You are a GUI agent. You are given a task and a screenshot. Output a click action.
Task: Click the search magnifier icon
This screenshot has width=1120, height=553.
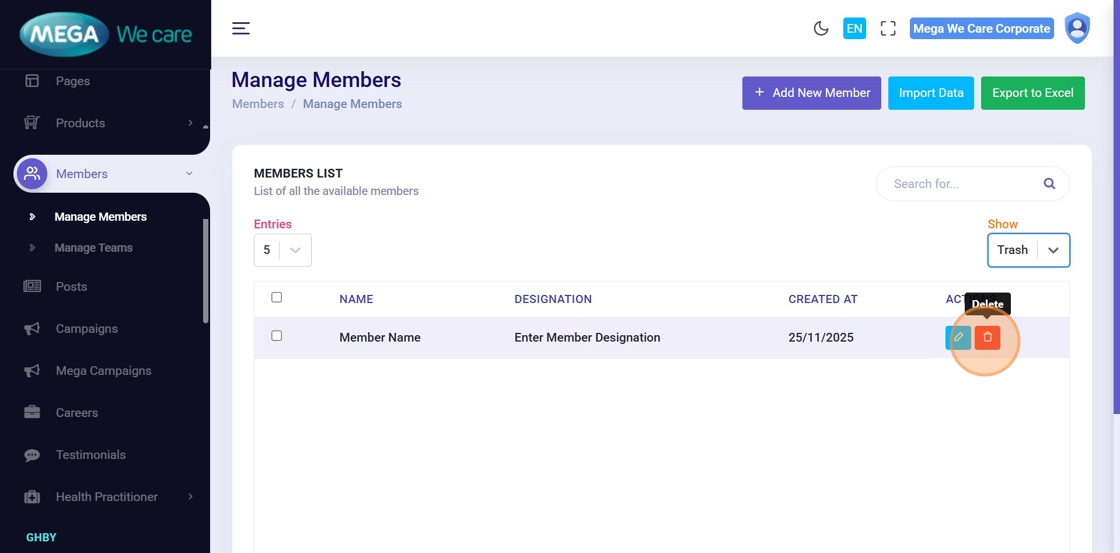click(x=1049, y=184)
